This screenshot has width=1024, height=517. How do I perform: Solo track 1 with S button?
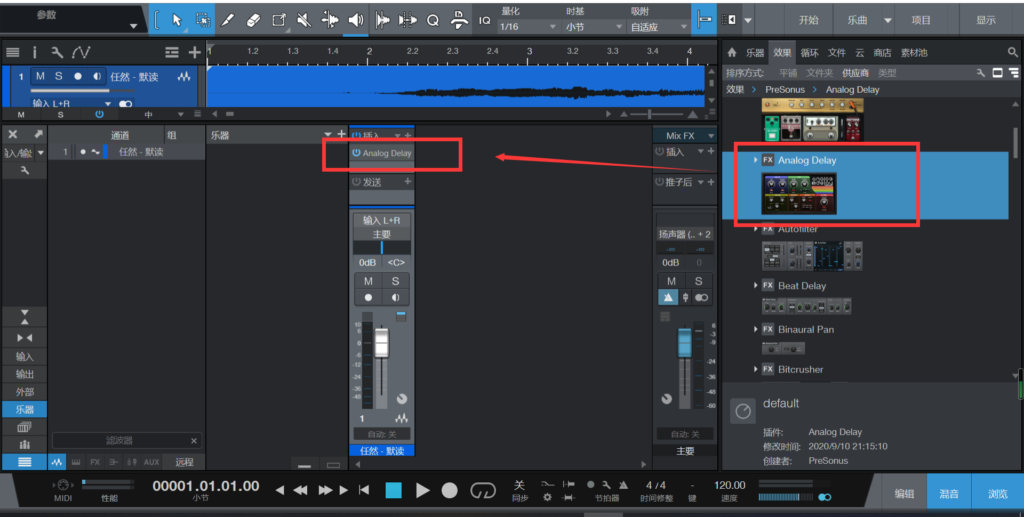(58, 76)
